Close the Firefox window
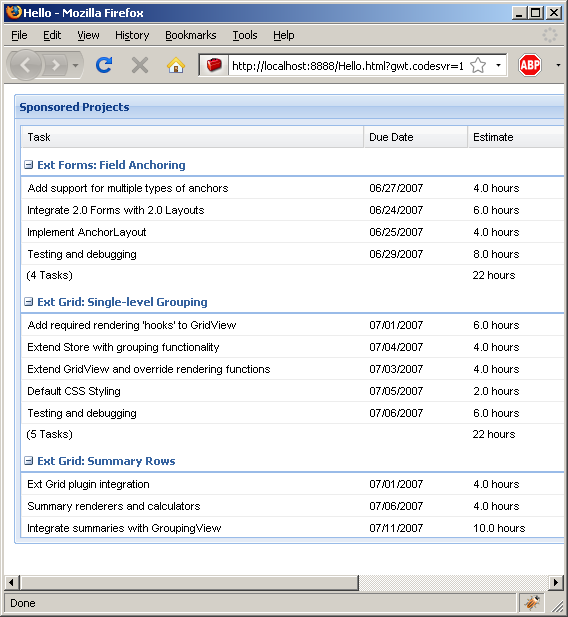This screenshot has width=568, height=617. (x=554, y=13)
